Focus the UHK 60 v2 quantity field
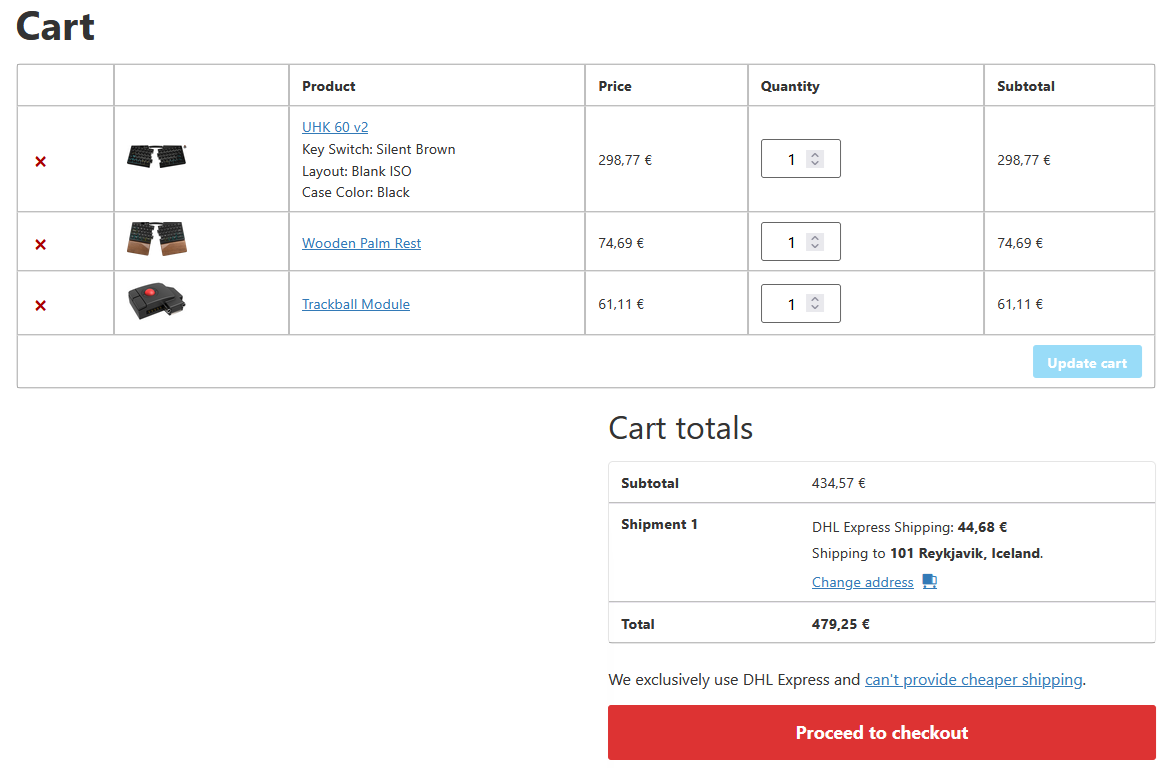The width and height of the screenshot is (1164, 768). point(786,159)
